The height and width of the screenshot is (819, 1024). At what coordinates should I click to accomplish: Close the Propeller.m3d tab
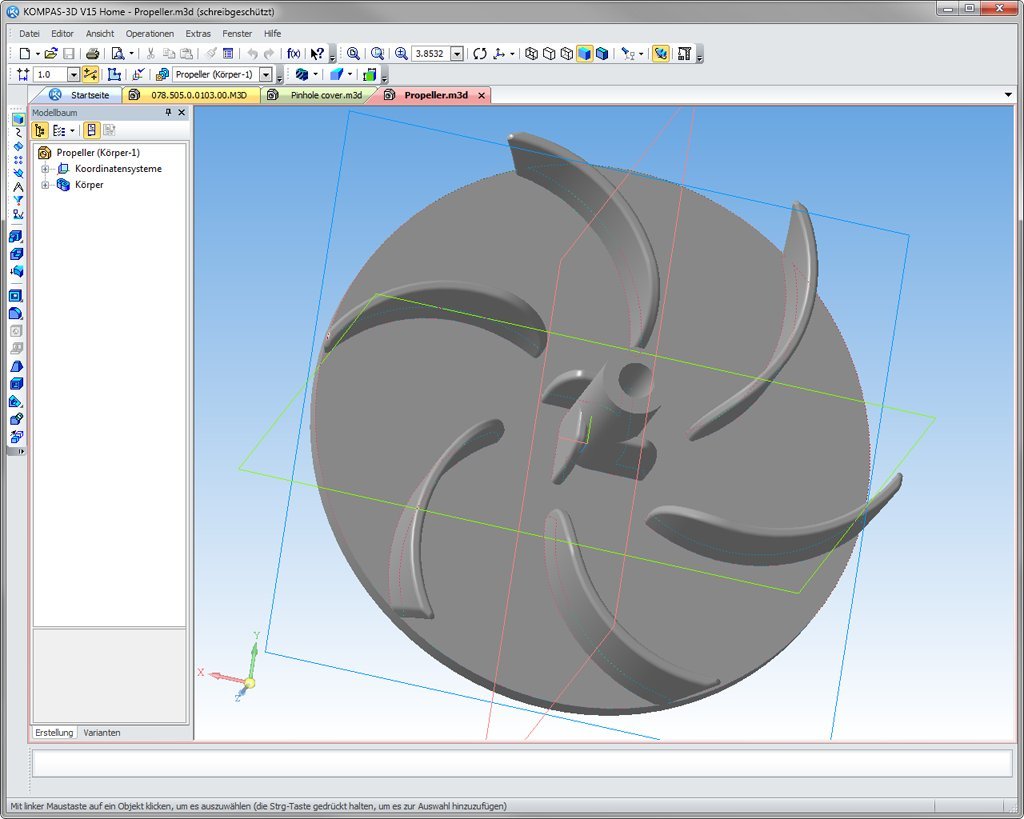coord(481,95)
